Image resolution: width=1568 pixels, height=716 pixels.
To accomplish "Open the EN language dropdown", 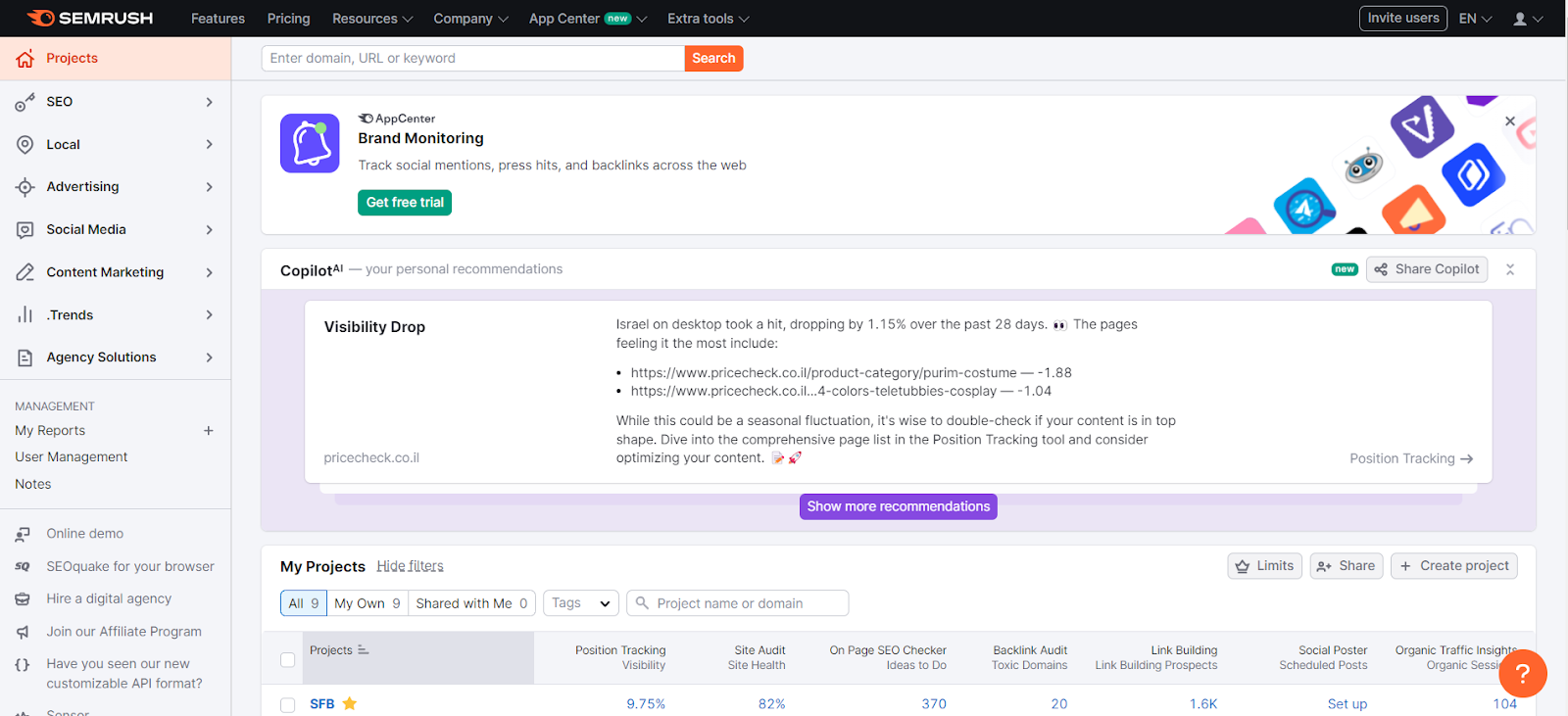I will click(1475, 19).
